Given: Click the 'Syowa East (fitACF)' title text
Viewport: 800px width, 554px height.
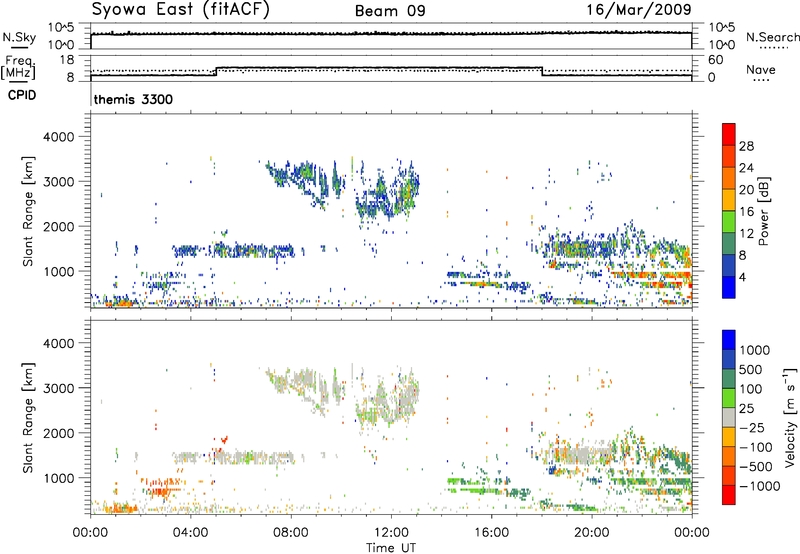Looking at the screenshot, I should [180, 9].
